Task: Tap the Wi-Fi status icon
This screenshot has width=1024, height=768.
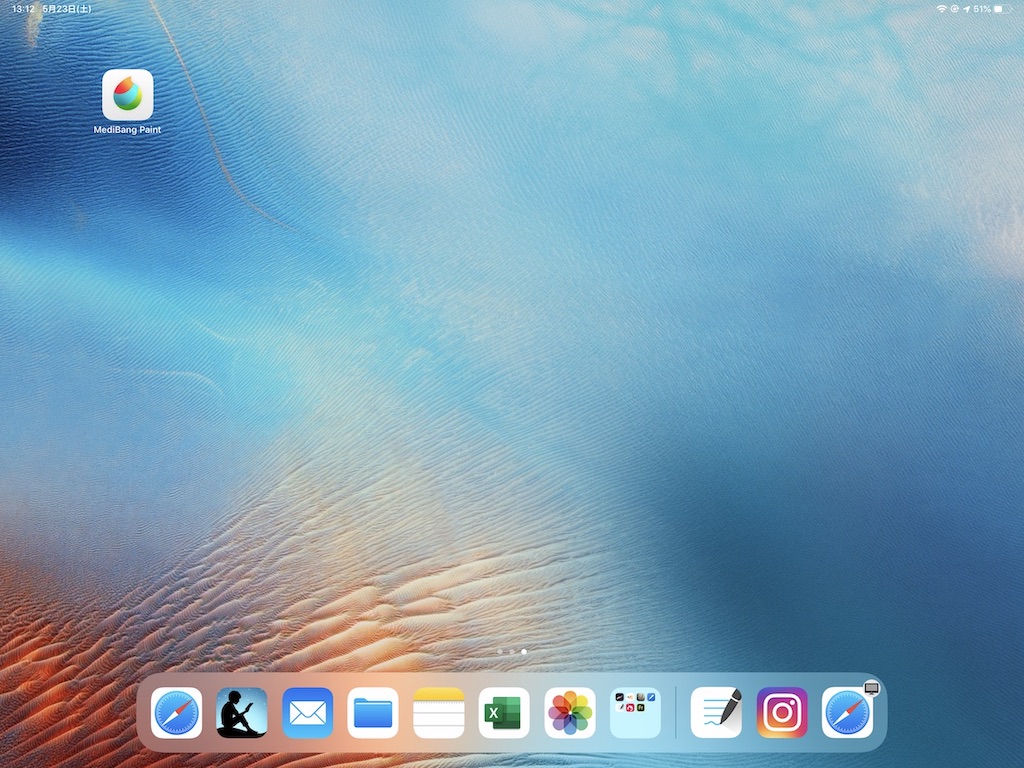Action: 941,8
